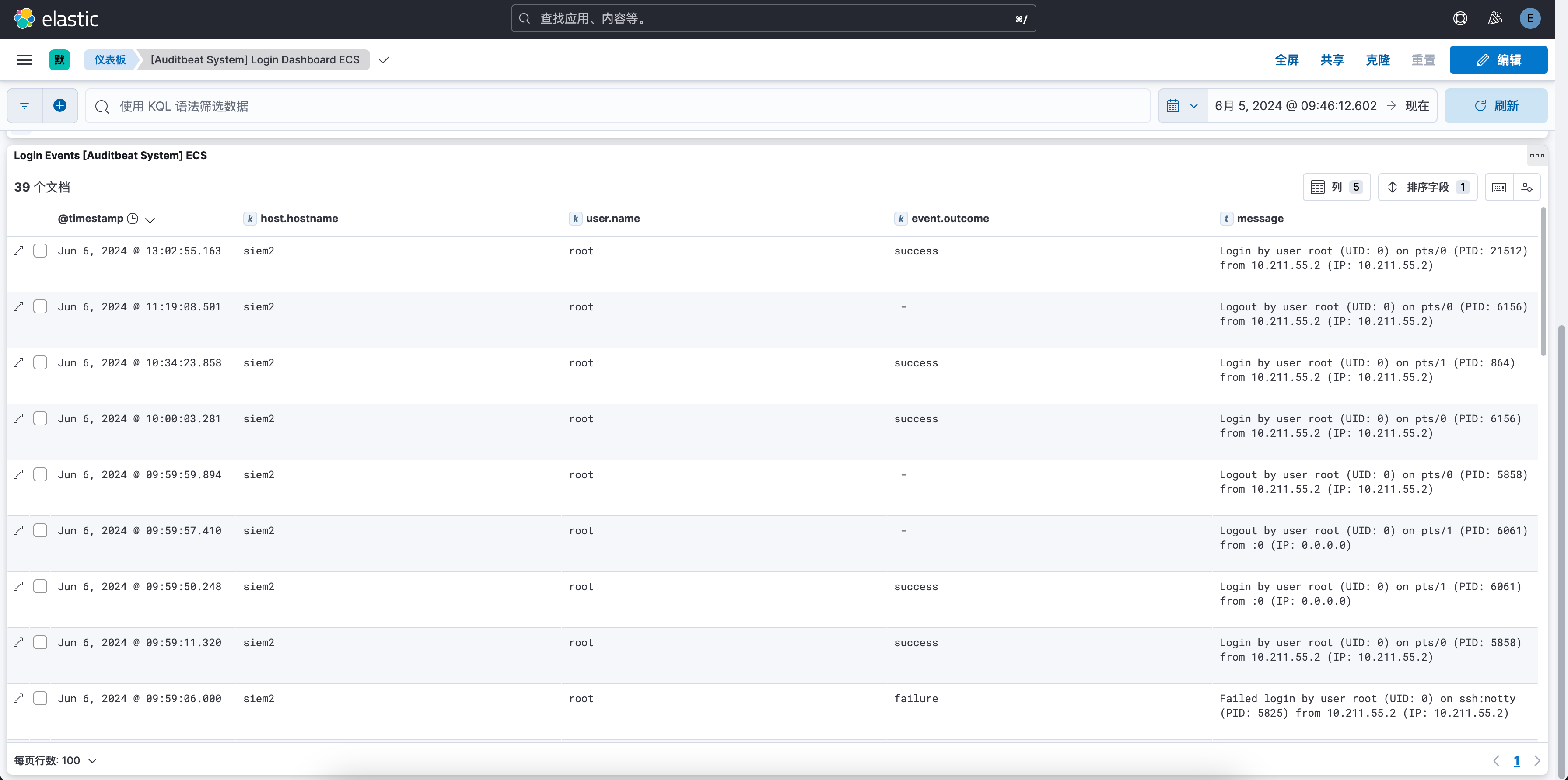
Task: Open the help menu icon
Action: point(1459,19)
